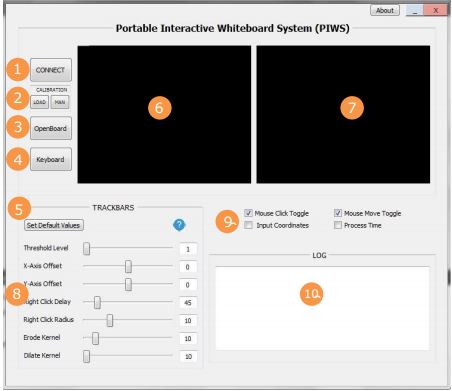
Task: Disable the Mouse Click Toggle checkbox
Action: tap(248, 213)
